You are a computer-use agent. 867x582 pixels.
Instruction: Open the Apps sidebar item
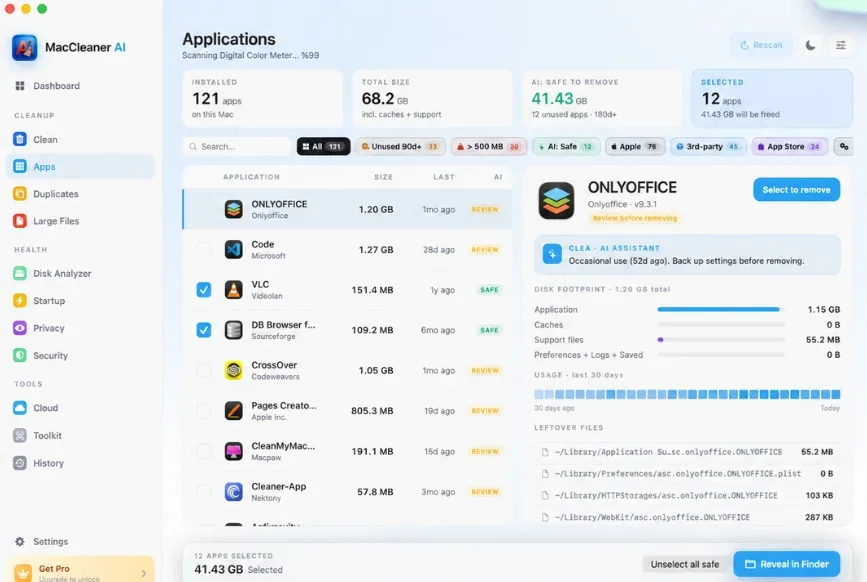(x=80, y=166)
